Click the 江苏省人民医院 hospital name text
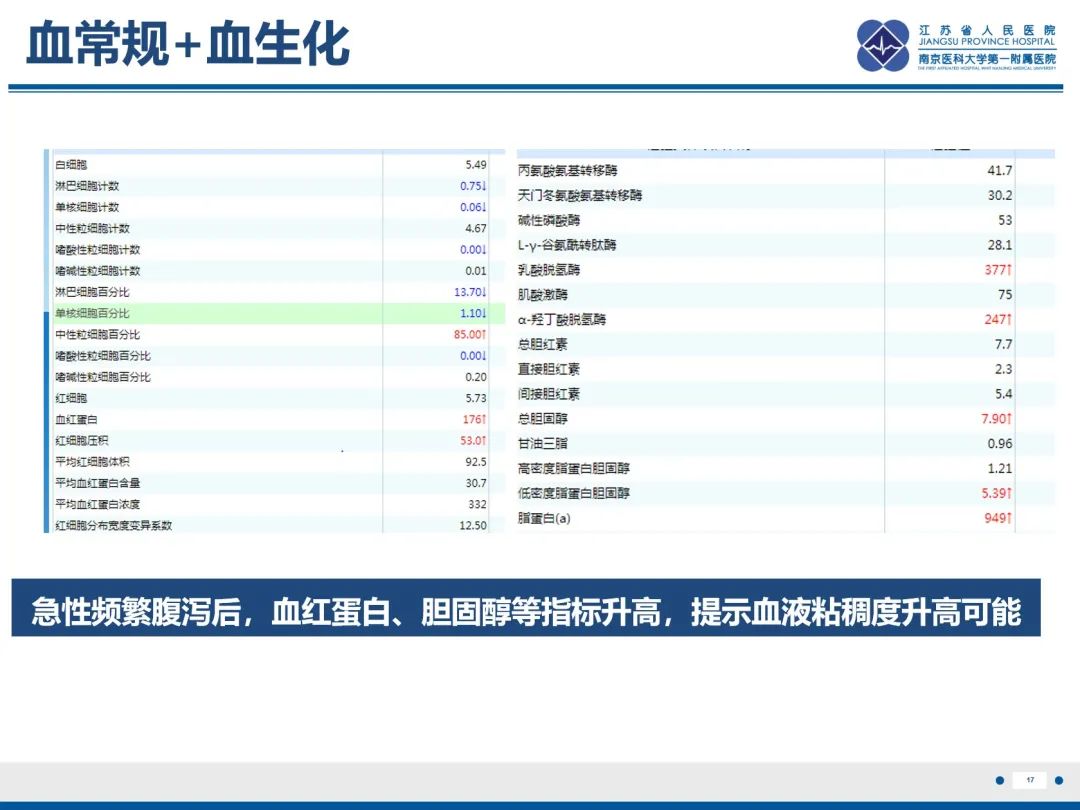Viewport: 1080px width, 810px height. 986,30
